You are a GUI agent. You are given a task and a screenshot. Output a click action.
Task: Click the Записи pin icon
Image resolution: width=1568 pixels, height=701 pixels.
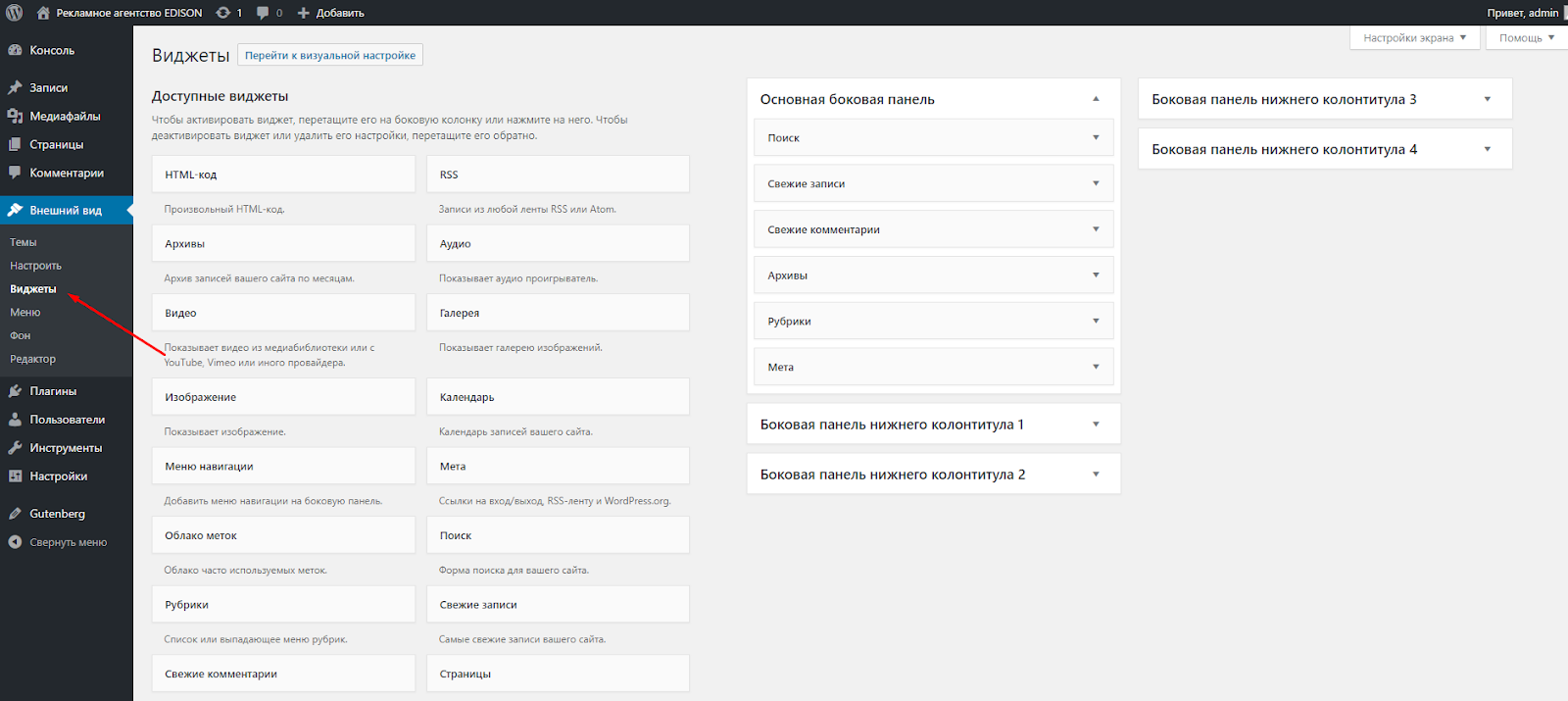pos(15,87)
